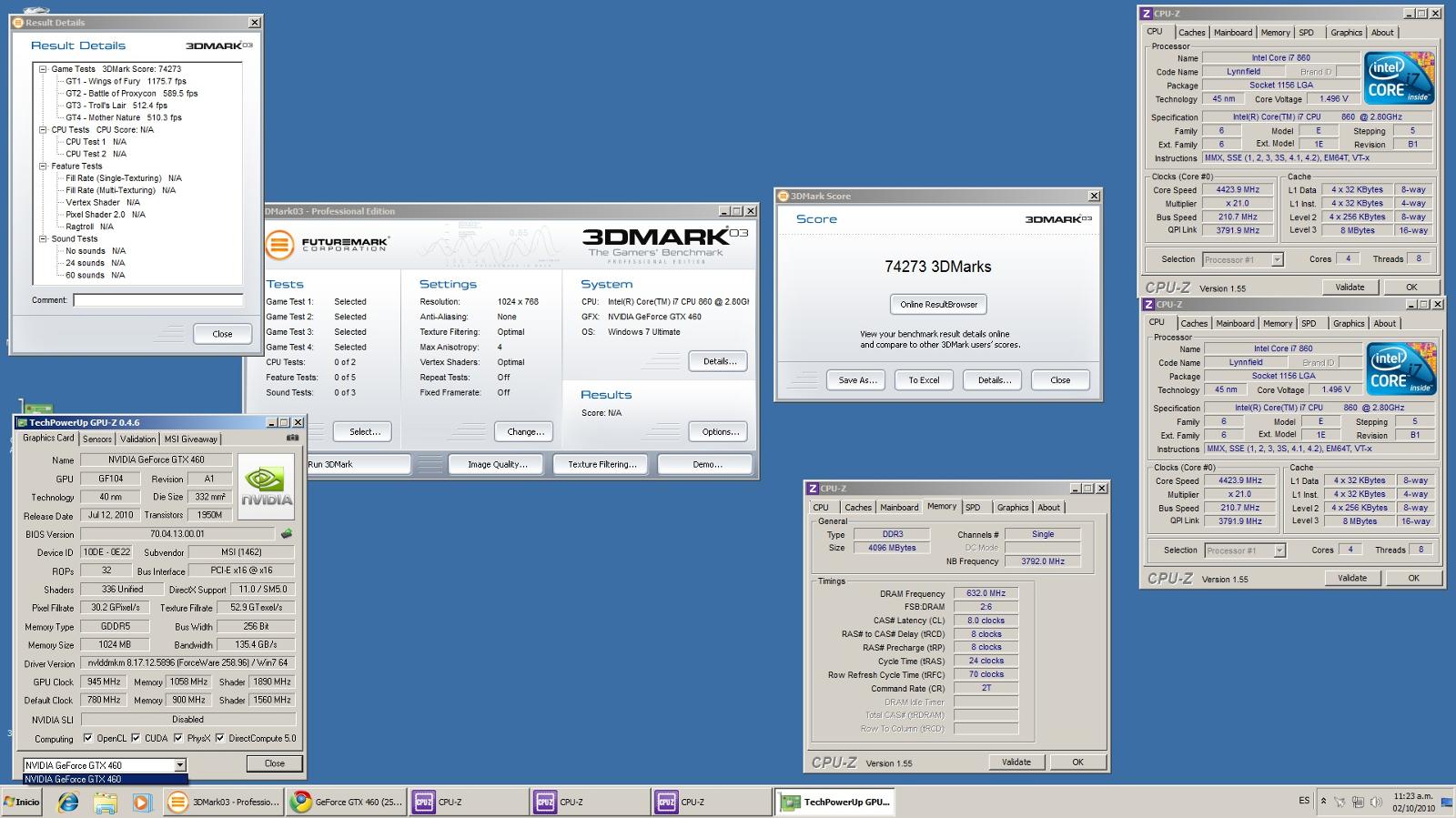Viewport: 1456px width, 818px height.
Task: Switch to Caches tab in top CPU-Z window
Action: [1192, 33]
